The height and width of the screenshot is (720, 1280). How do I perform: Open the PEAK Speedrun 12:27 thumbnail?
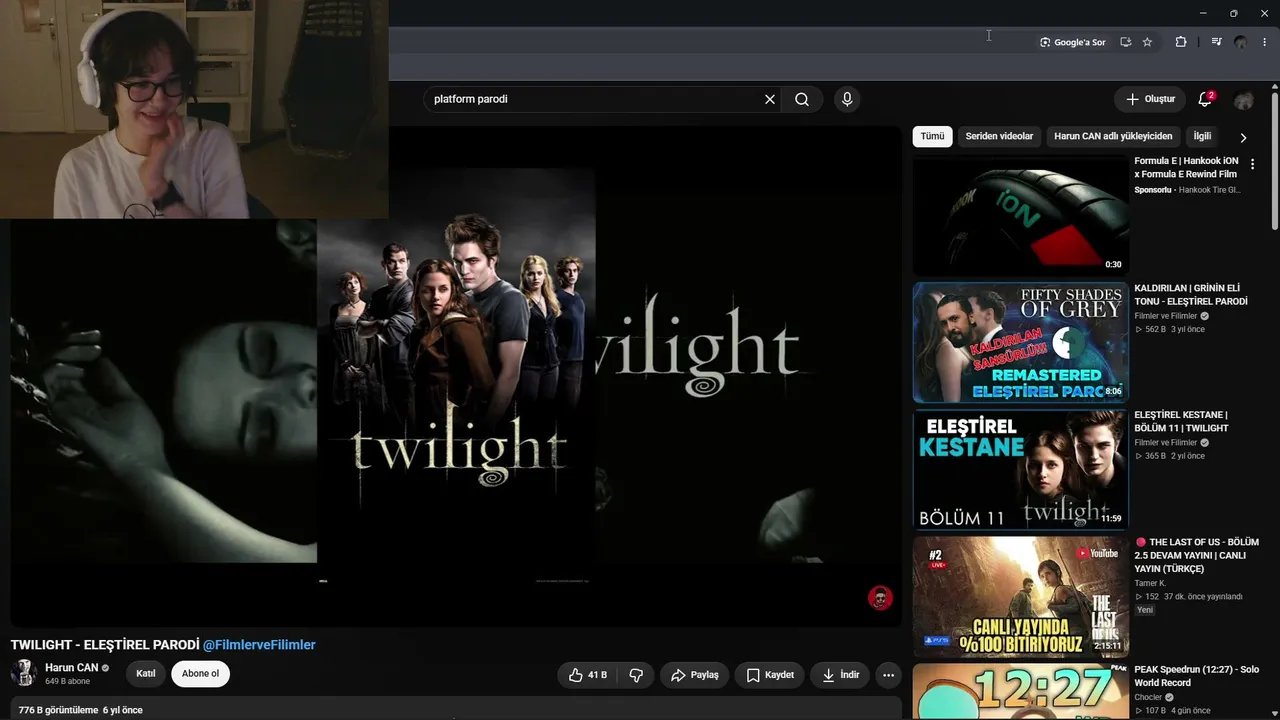click(1020, 691)
